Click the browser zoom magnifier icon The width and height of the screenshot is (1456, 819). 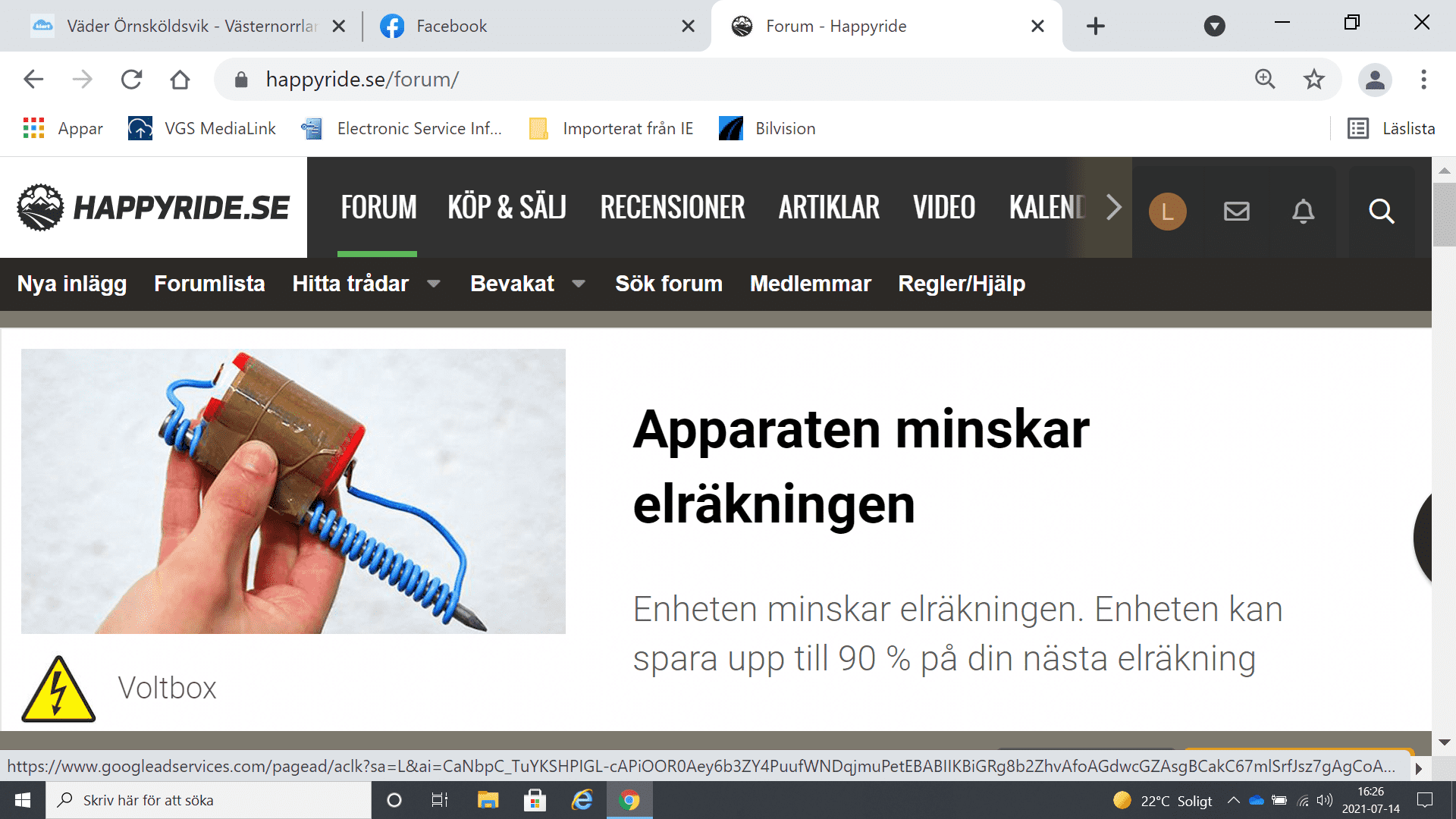click(1264, 80)
